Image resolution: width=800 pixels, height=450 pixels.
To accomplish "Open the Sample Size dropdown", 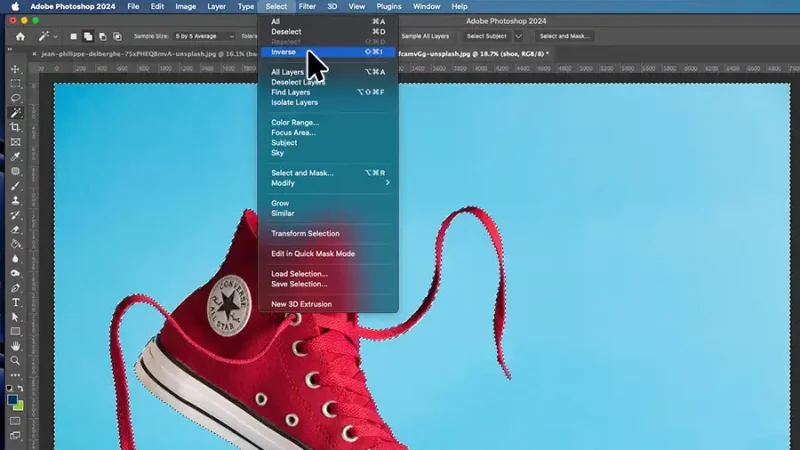I will point(204,36).
